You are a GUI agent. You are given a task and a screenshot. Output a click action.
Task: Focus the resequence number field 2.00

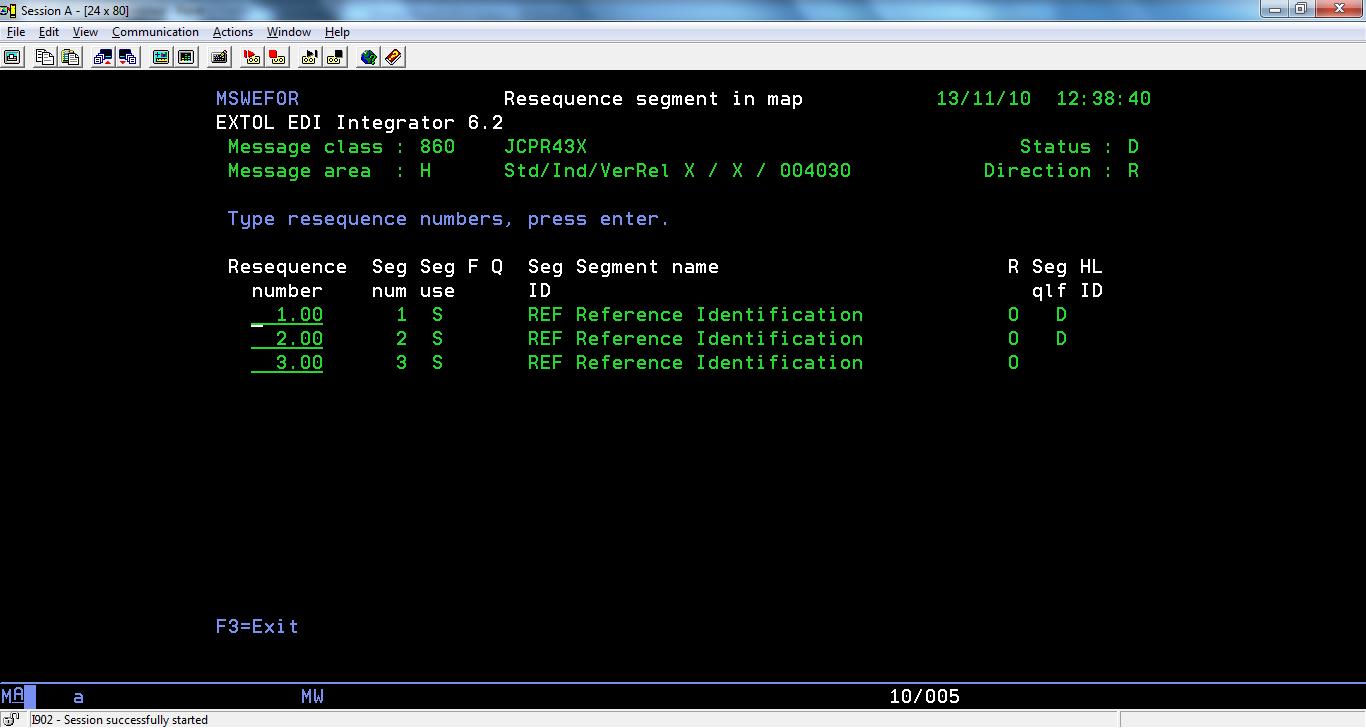tap(287, 339)
